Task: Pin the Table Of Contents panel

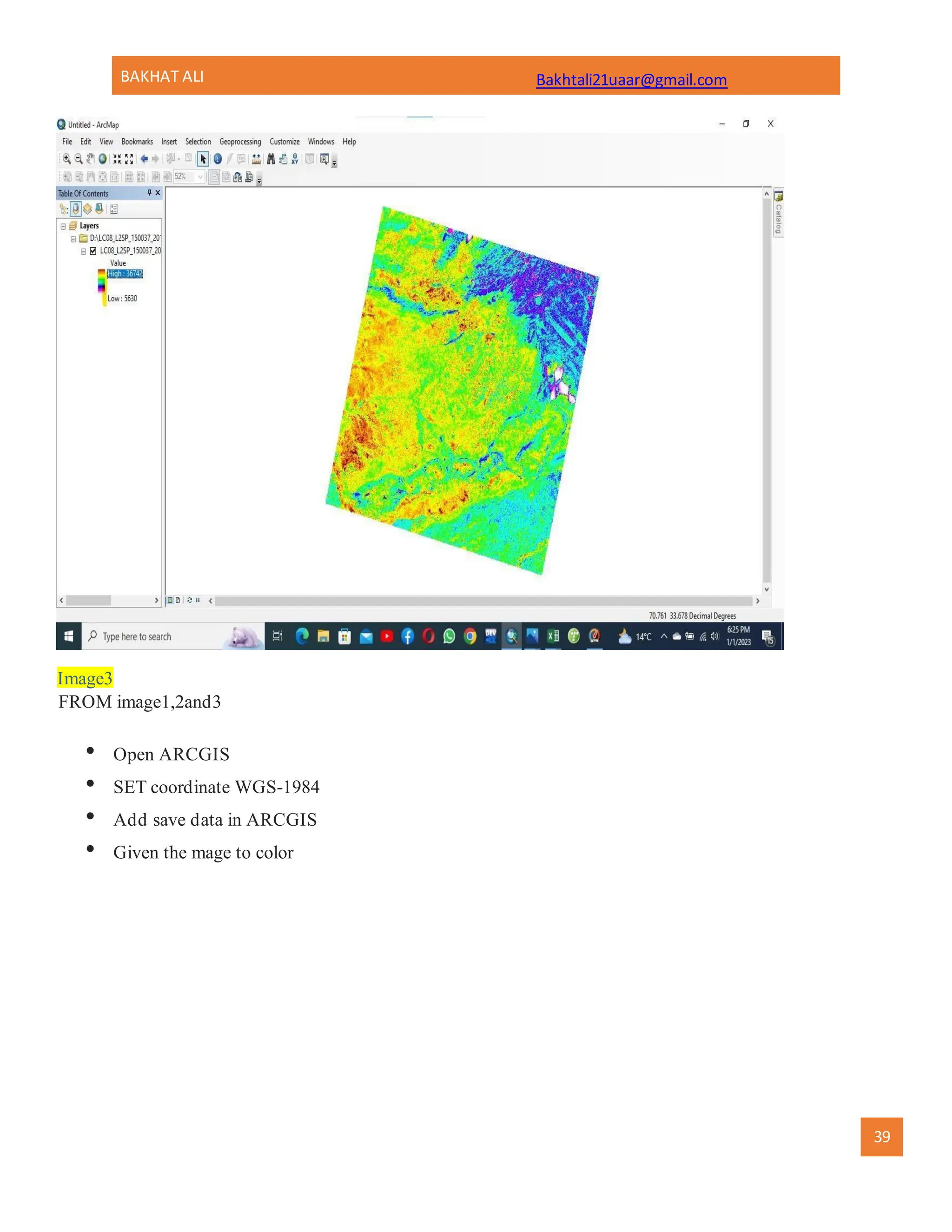Action: point(150,193)
